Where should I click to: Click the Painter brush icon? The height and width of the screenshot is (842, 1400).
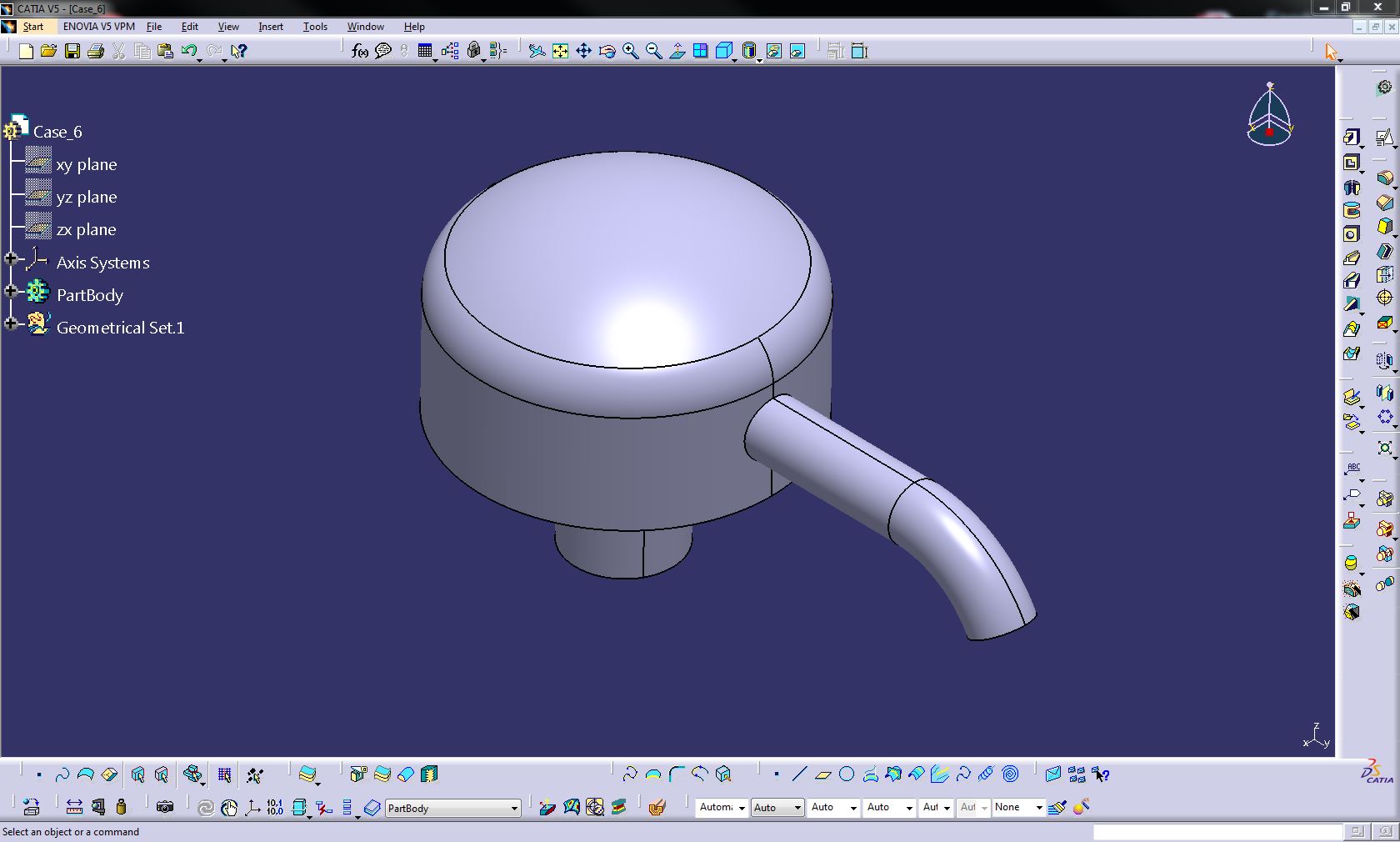click(1057, 807)
